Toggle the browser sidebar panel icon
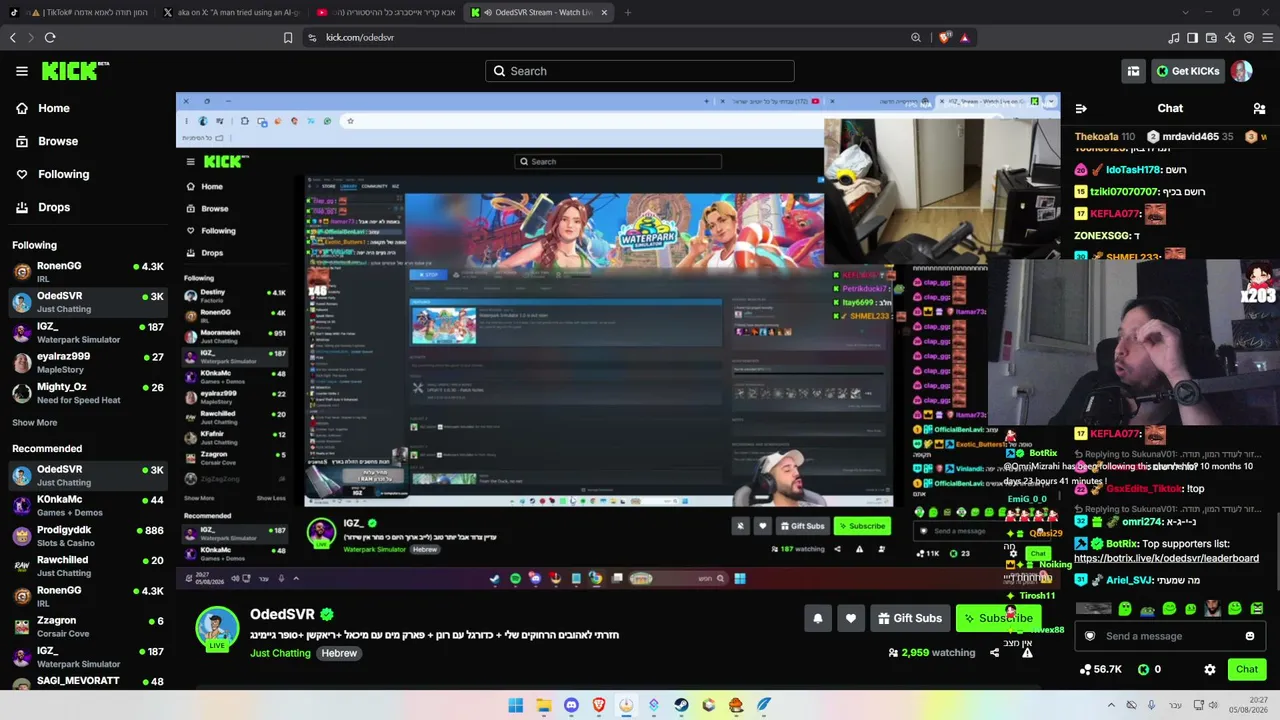 pyautogui.click(x=1192, y=37)
